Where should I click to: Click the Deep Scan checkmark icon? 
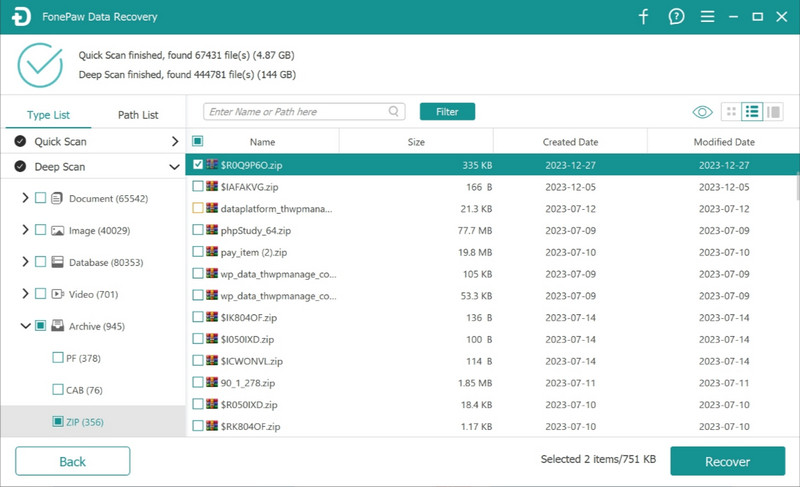pyautogui.click(x=20, y=166)
